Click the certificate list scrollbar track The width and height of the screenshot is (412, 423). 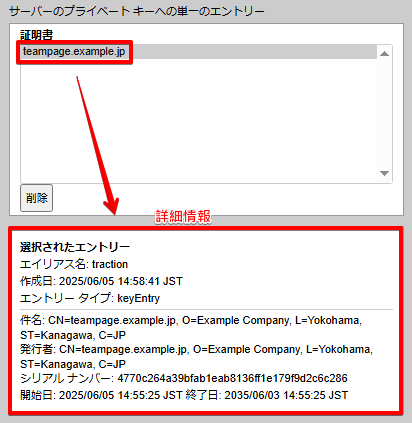(x=384, y=113)
